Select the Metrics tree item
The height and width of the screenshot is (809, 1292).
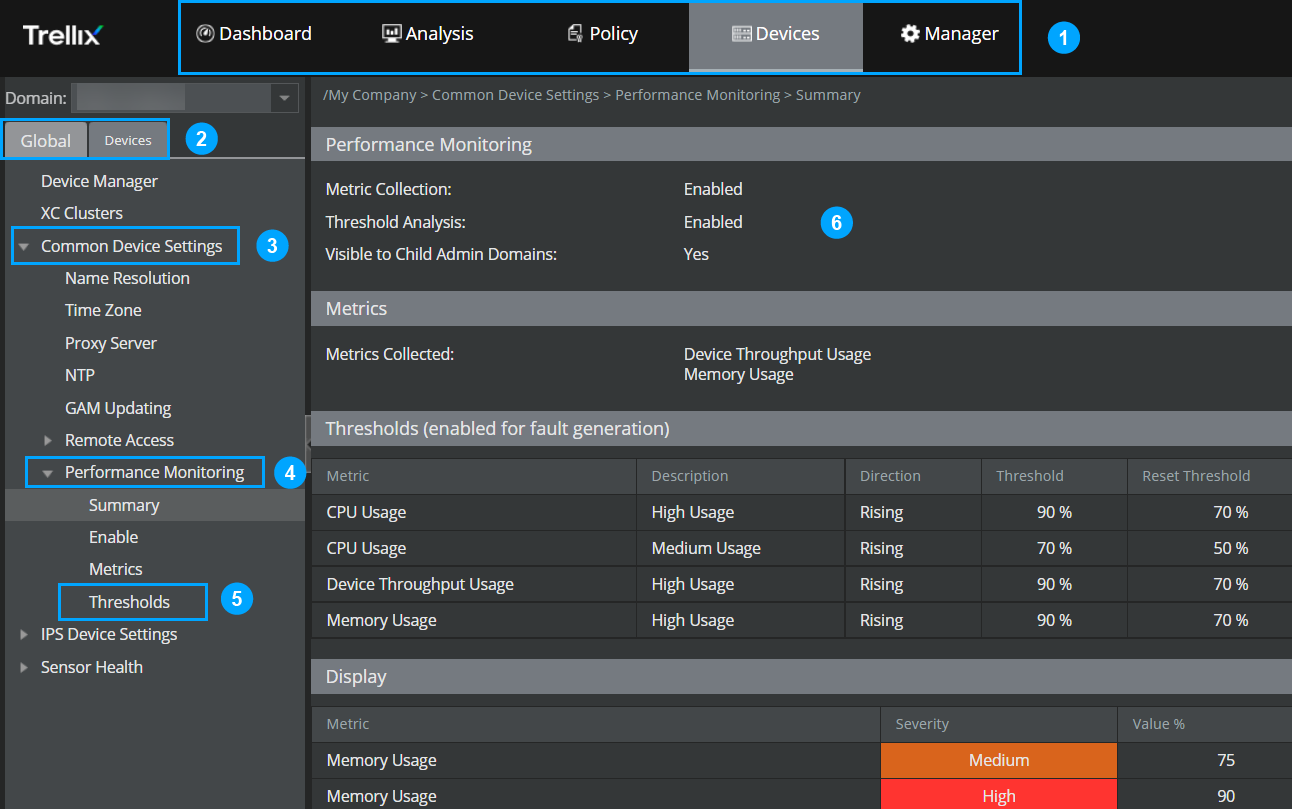[116, 570]
